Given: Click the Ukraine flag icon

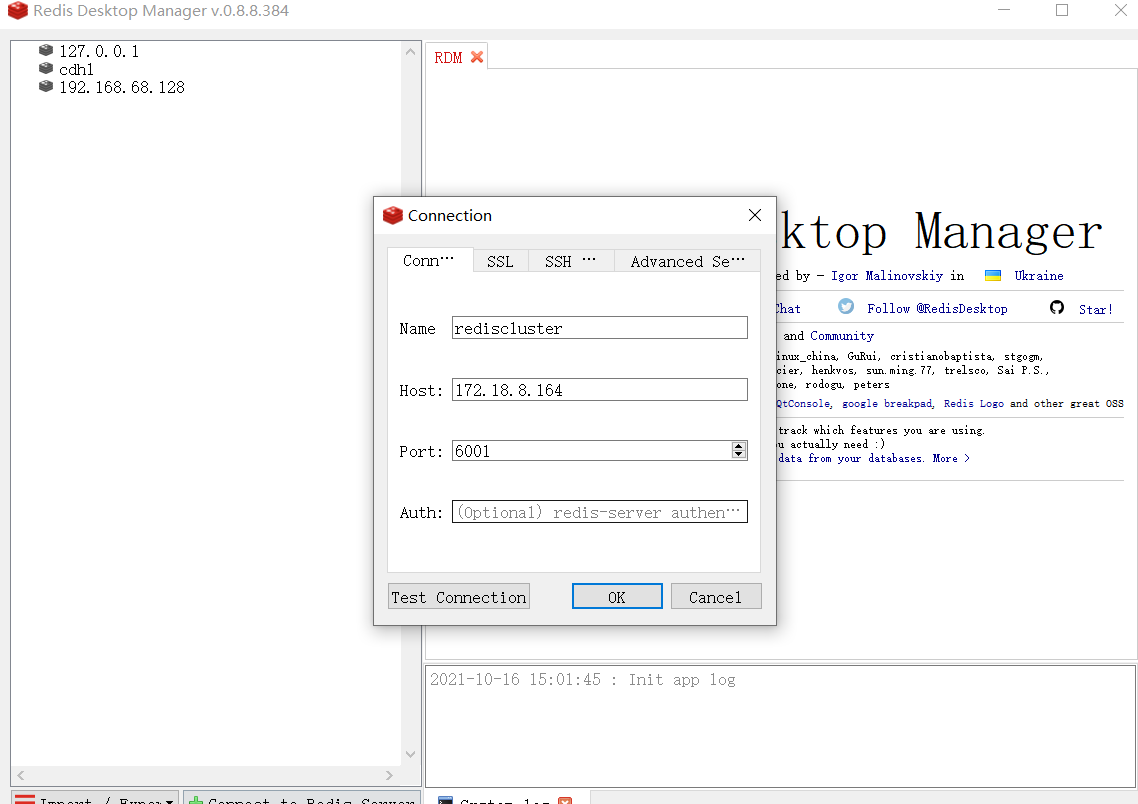Looking at the screenshot, I should (x=993, y=276).
